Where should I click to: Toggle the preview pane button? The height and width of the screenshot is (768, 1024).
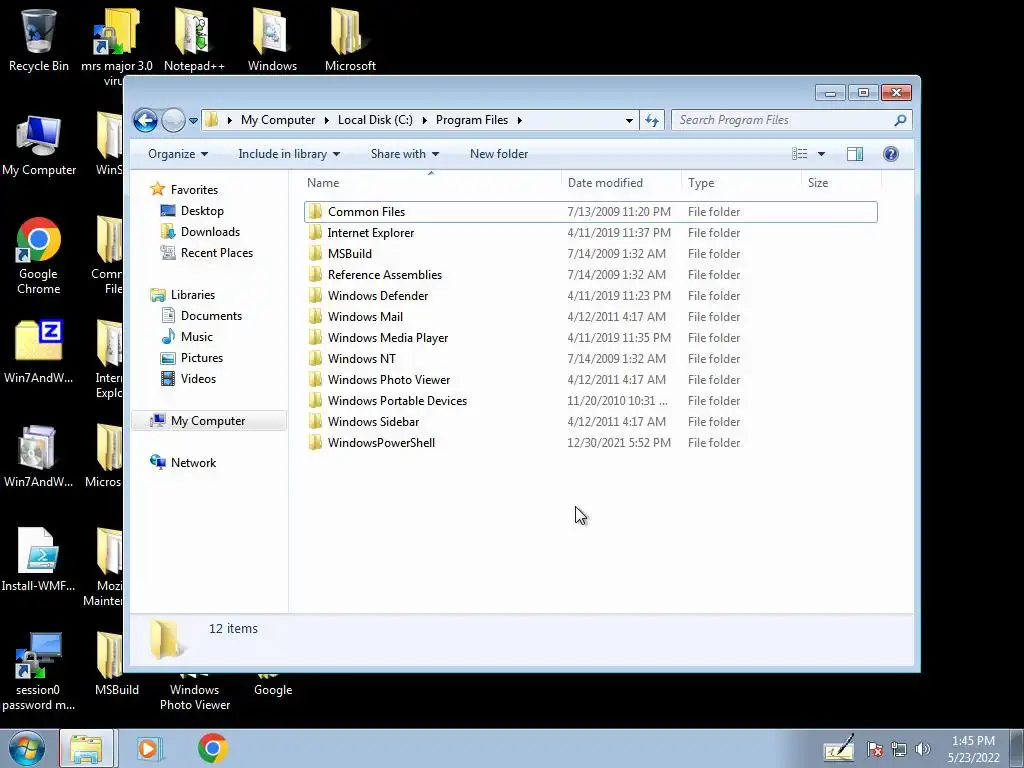855,154
